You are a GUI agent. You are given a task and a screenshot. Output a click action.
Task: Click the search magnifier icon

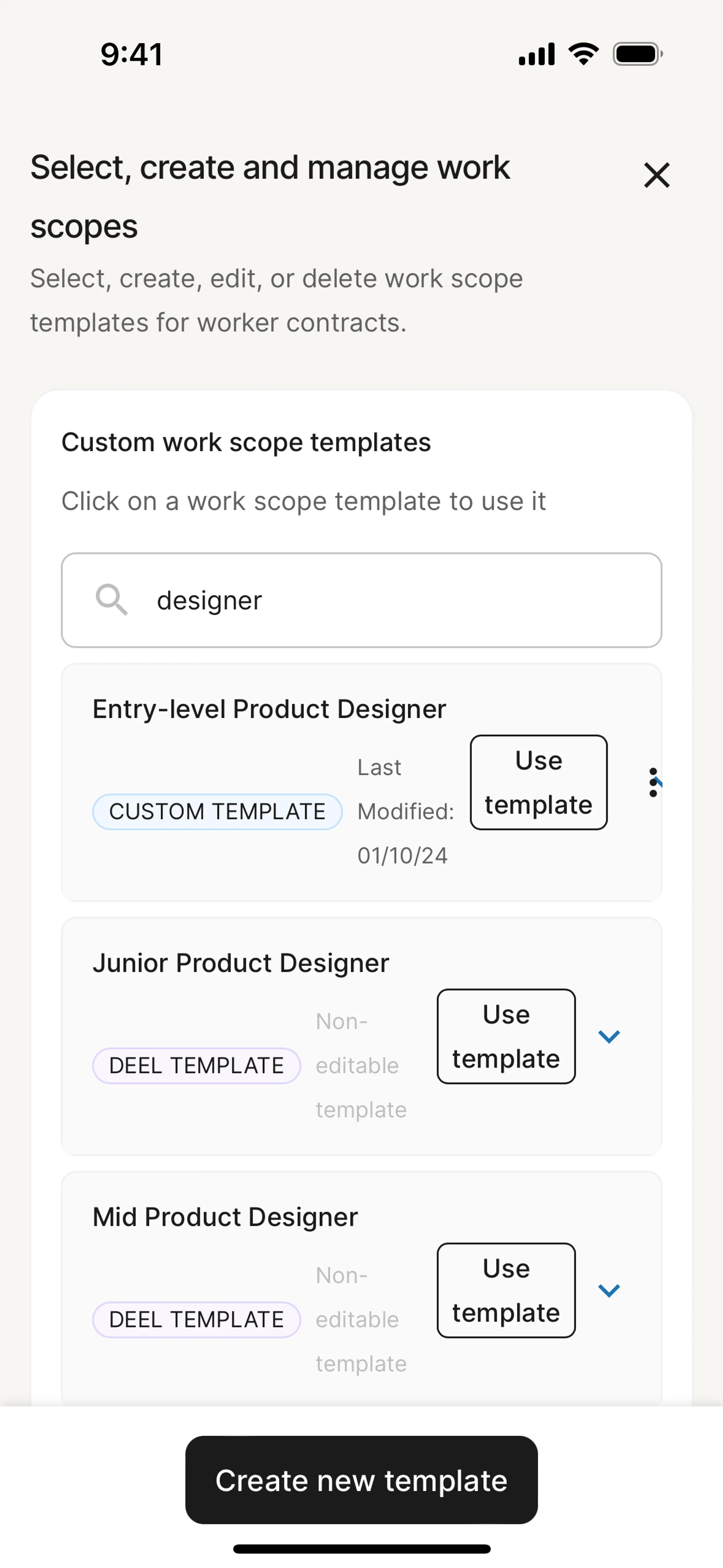click(x=111, y=600)
